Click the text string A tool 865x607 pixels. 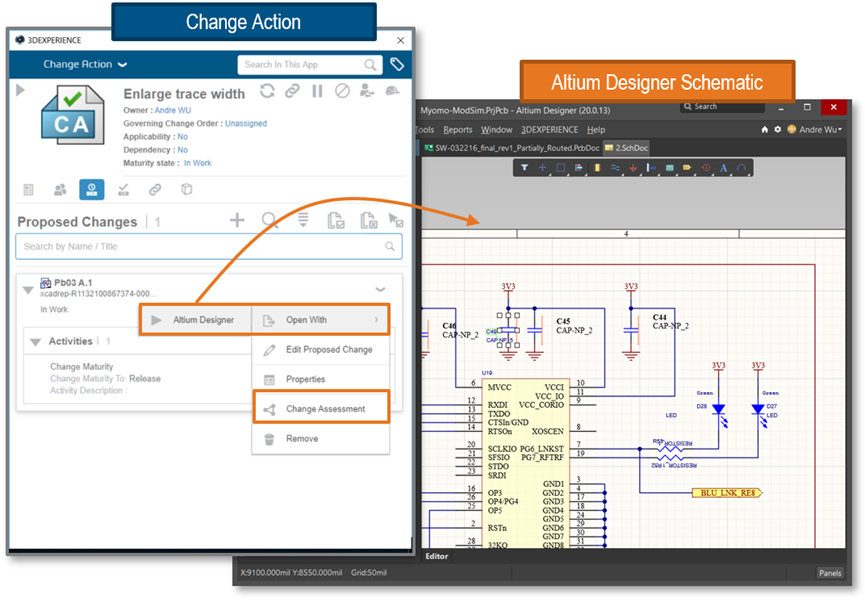pos(724,168)
